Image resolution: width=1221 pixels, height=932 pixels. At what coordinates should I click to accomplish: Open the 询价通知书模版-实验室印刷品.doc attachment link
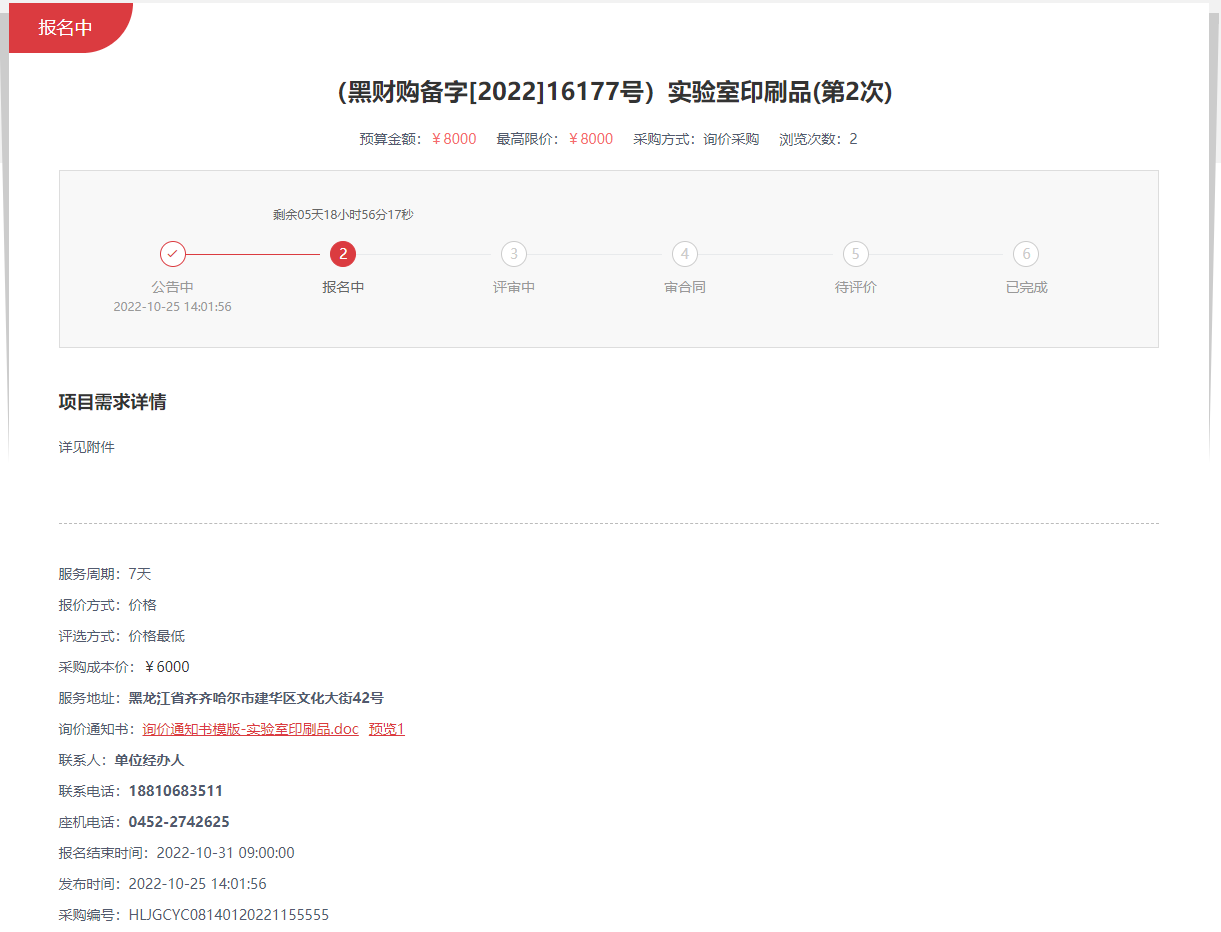pyautogui.click(x=250, y=729)
